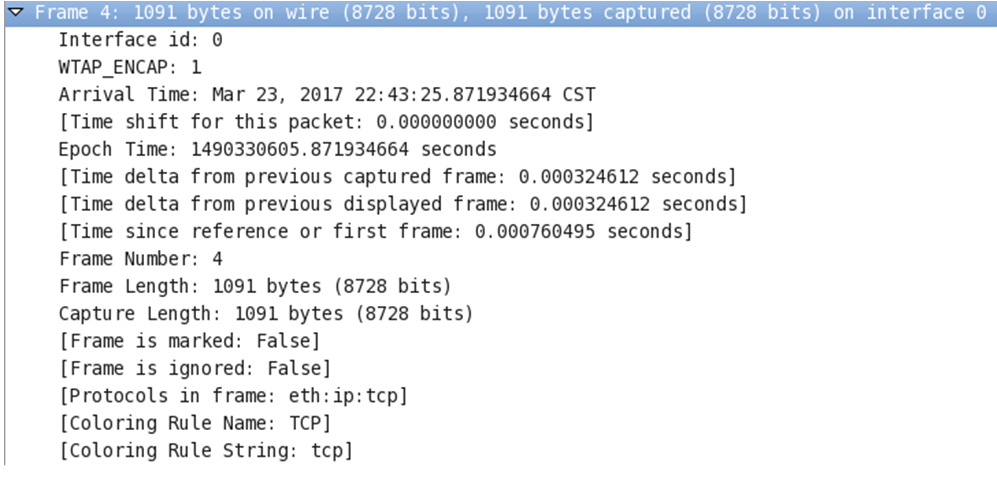This screenshot has height=477, width=997.
Task: Click the Frame is marked: False row
Action: pyautogui.click(x=189, y=341)
